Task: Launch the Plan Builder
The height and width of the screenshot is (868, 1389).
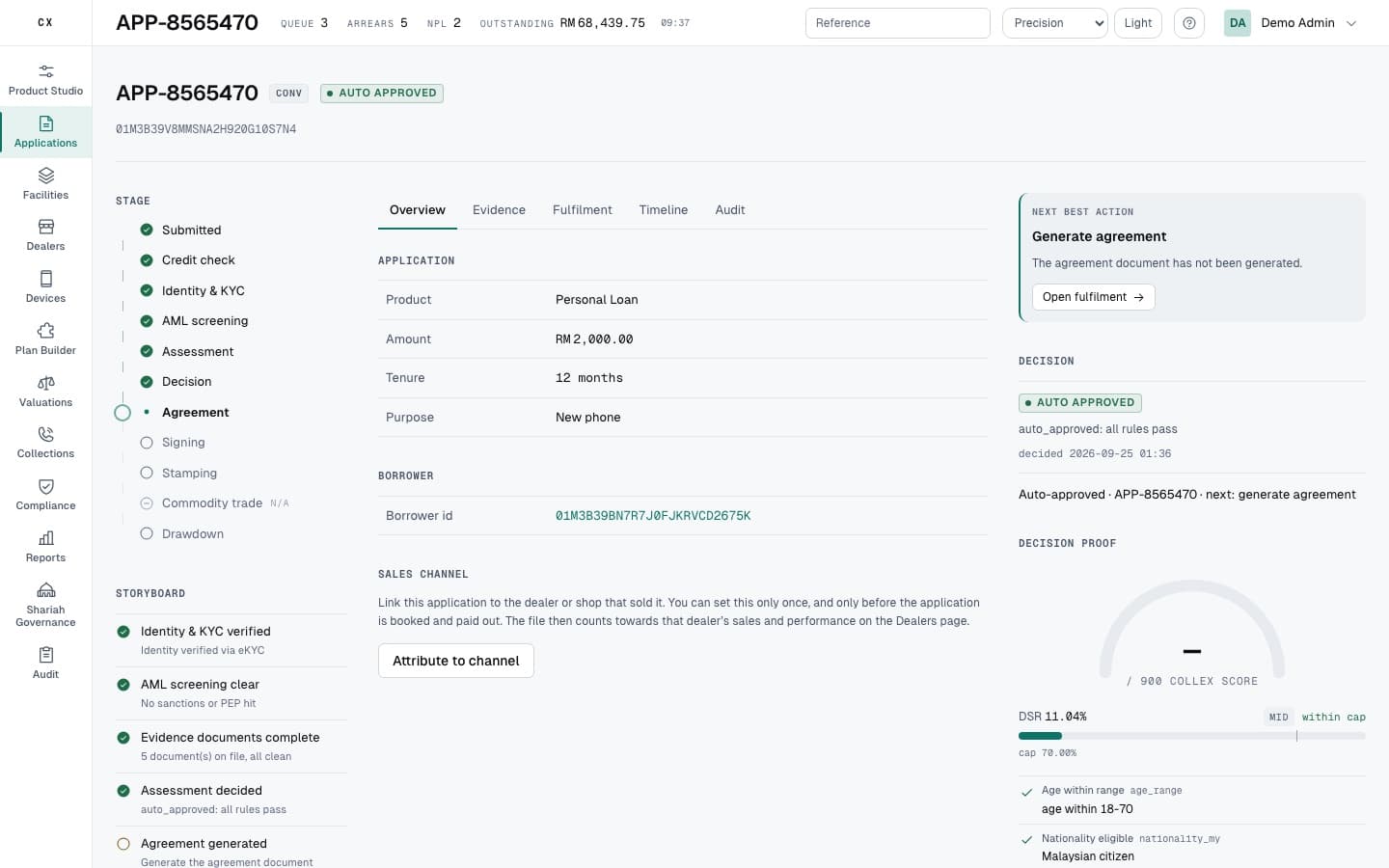Action: pyautogui.click(x=45, y=339)
